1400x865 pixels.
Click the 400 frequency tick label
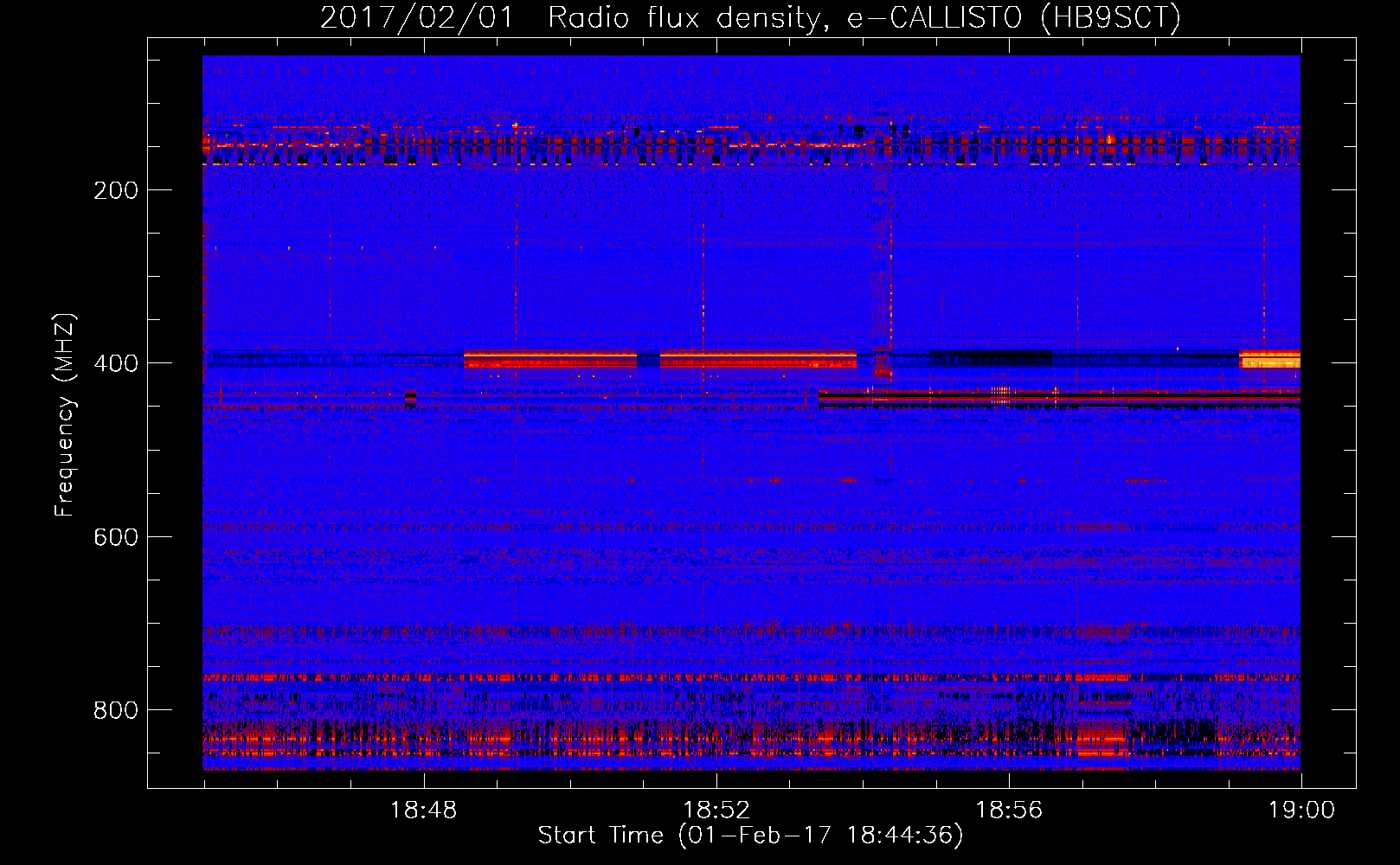(116, 363)
